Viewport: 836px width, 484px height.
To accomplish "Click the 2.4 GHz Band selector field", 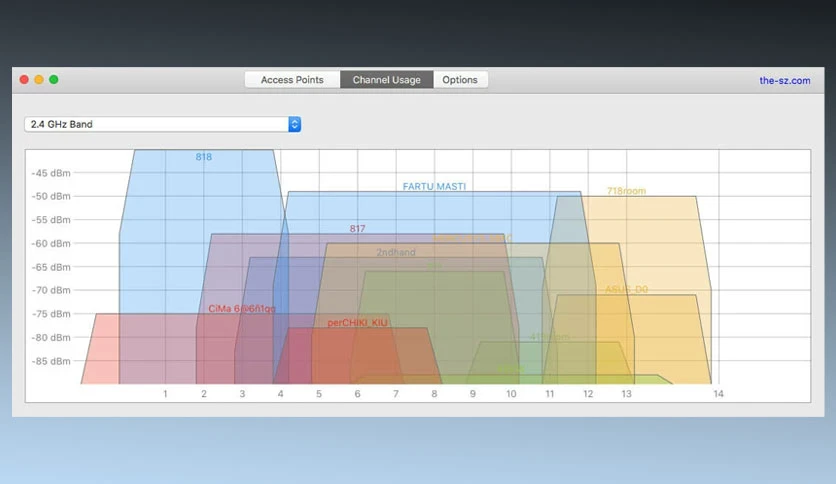I will [x=163, y=124].
